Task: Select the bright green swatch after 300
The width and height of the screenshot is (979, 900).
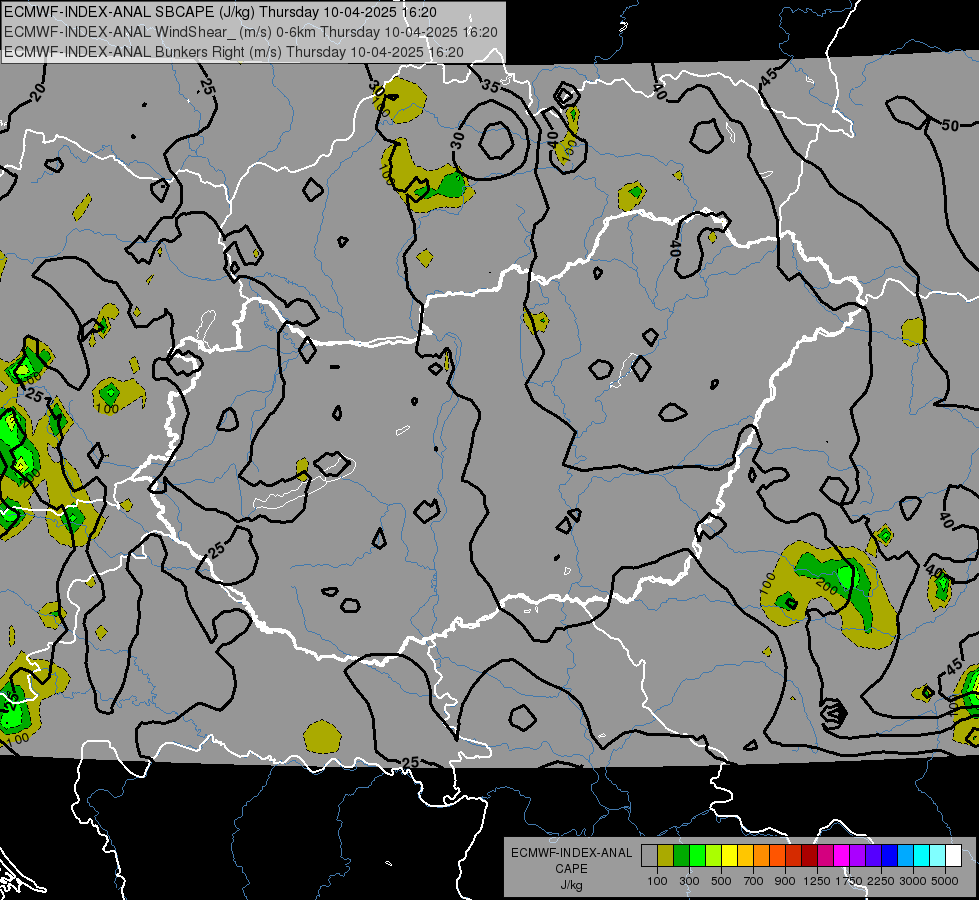Action: click(x=697, y=855)
